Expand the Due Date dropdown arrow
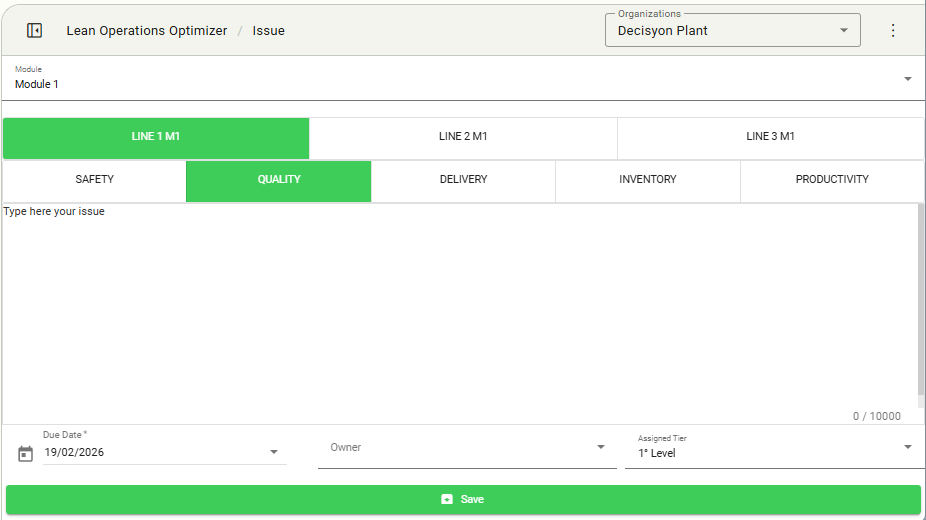Image resolution: width=926 pixels, height=520 pixels. click(274, 452)
